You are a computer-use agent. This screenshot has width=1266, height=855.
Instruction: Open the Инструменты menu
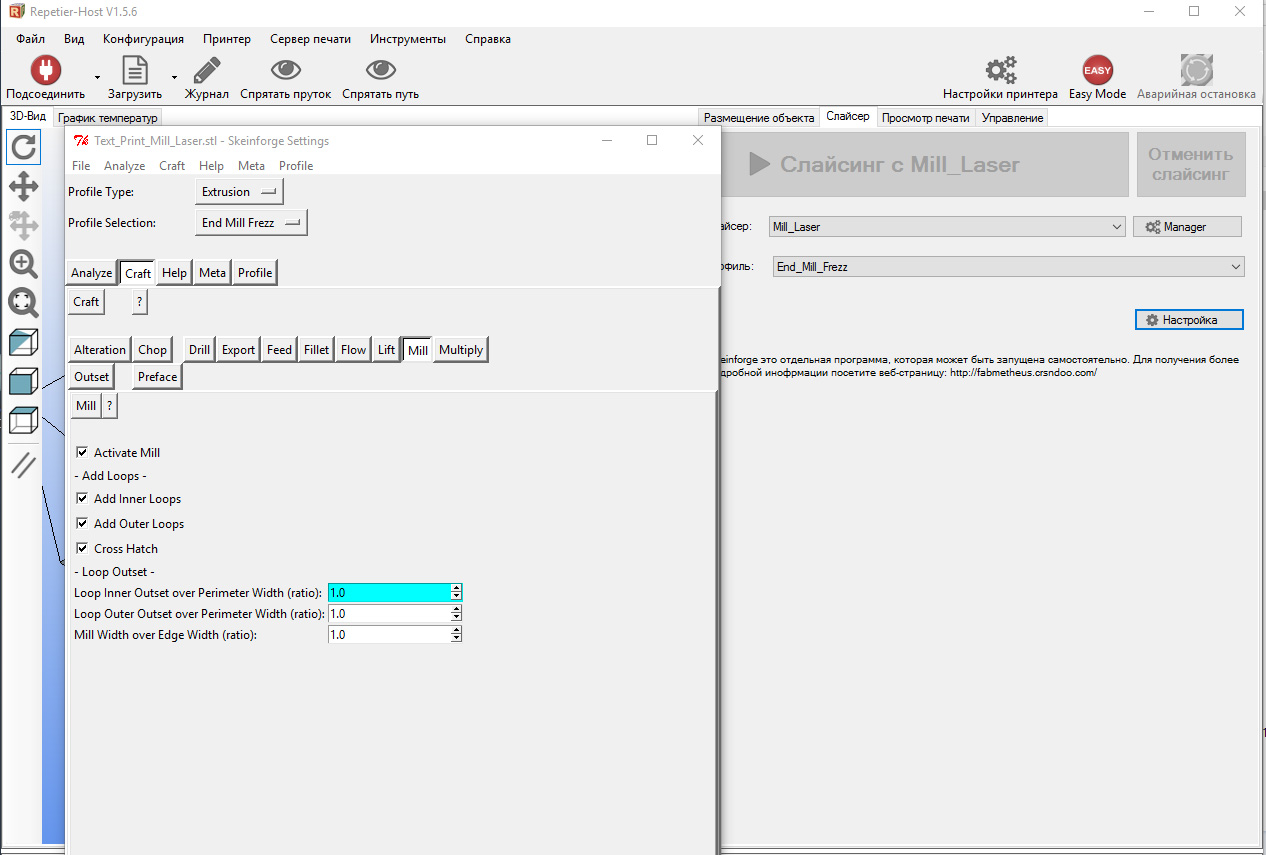tap(408, 39)
